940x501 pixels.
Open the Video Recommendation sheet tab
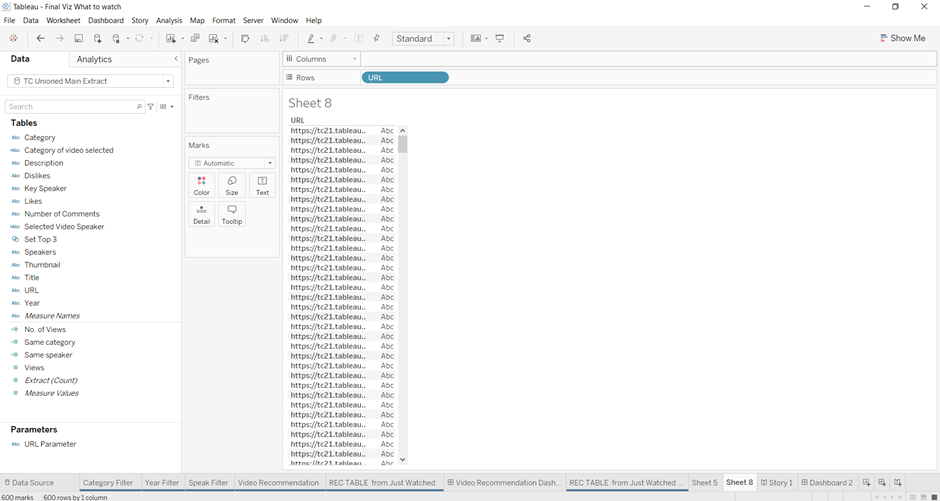click(278, 482)
